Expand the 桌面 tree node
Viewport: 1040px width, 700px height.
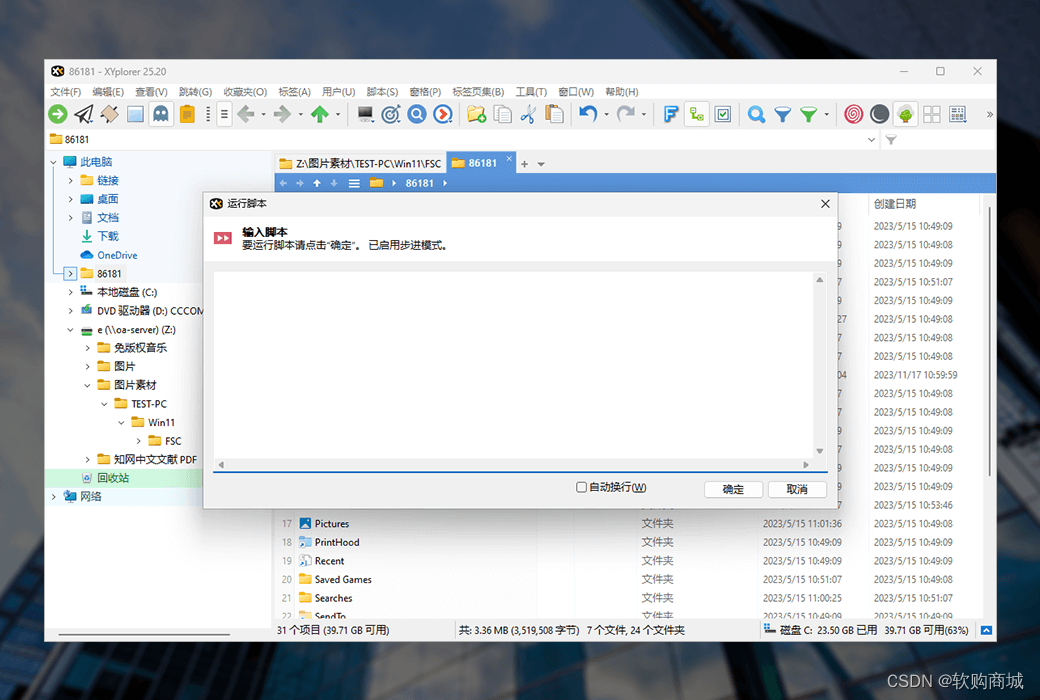70,199
